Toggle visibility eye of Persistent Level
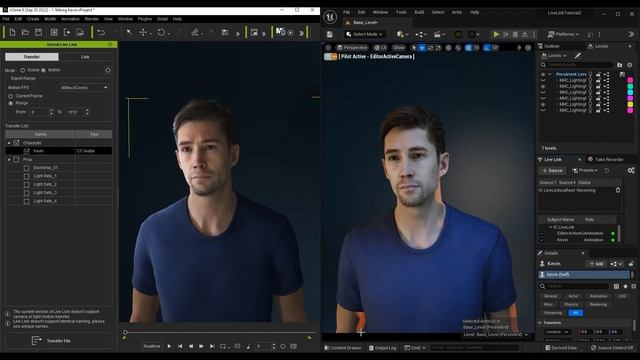This screenshot has height=360, width=640. [x=543, y=74]
